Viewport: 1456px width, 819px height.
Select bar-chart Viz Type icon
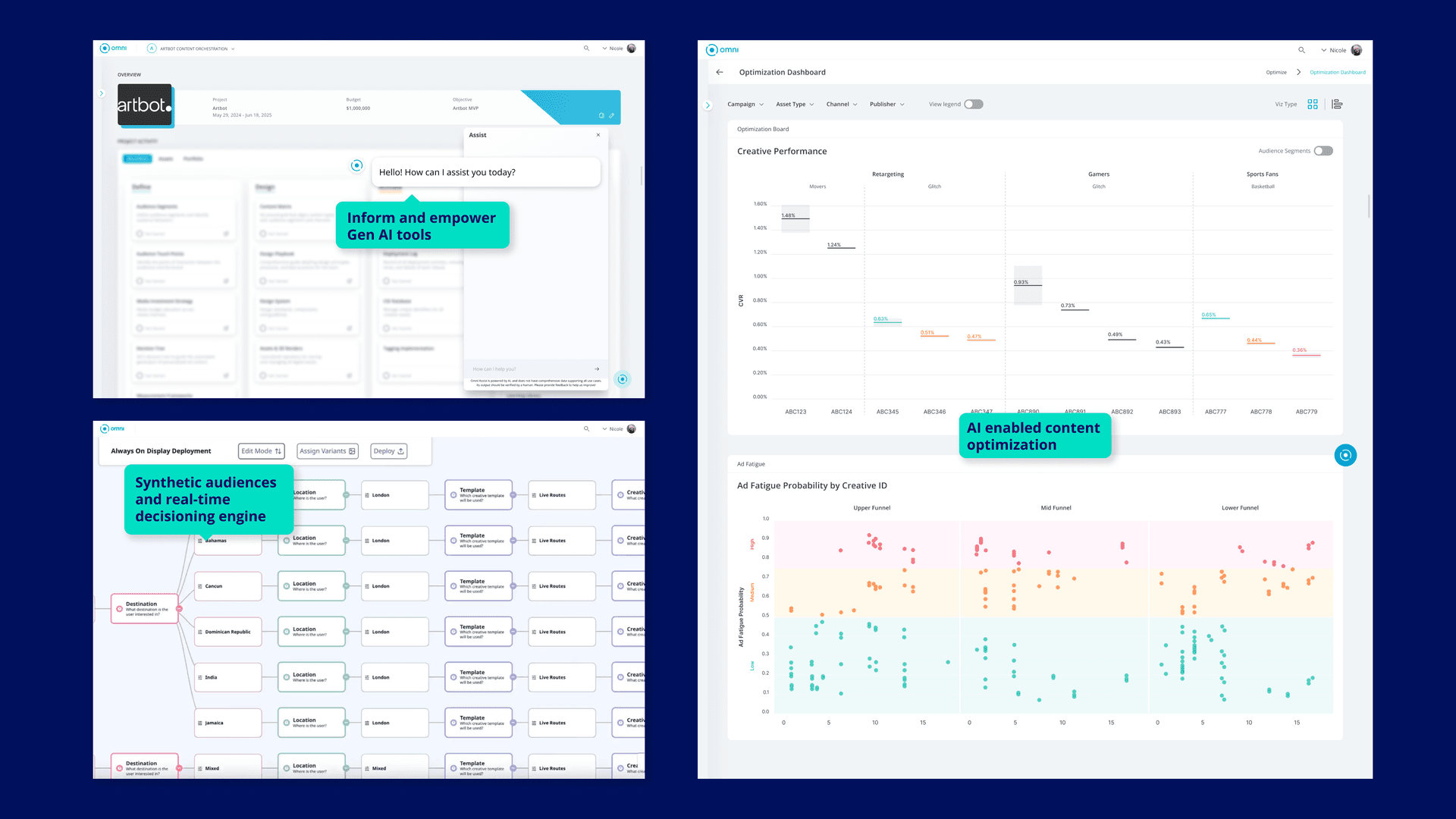(1337, 104)
